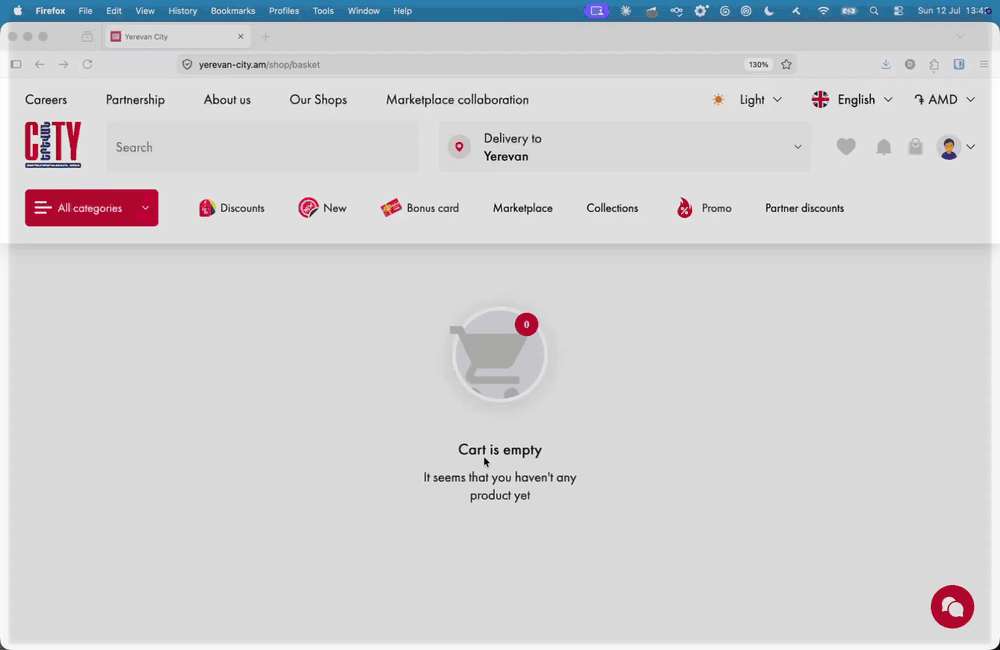Bookmark page with star icon

786,64
